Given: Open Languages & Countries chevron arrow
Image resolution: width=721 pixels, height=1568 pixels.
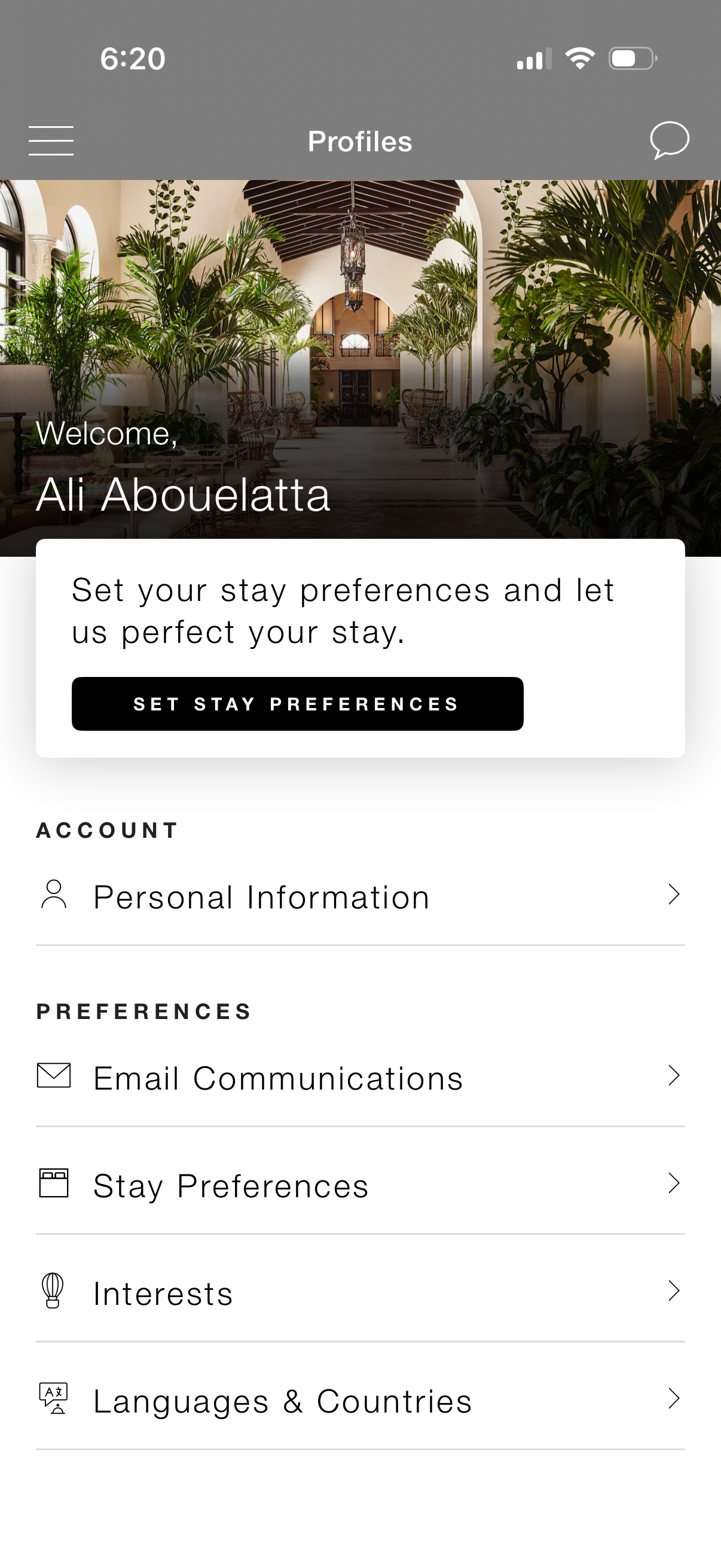Looking at the screenshot, I should coord(674,1399).
